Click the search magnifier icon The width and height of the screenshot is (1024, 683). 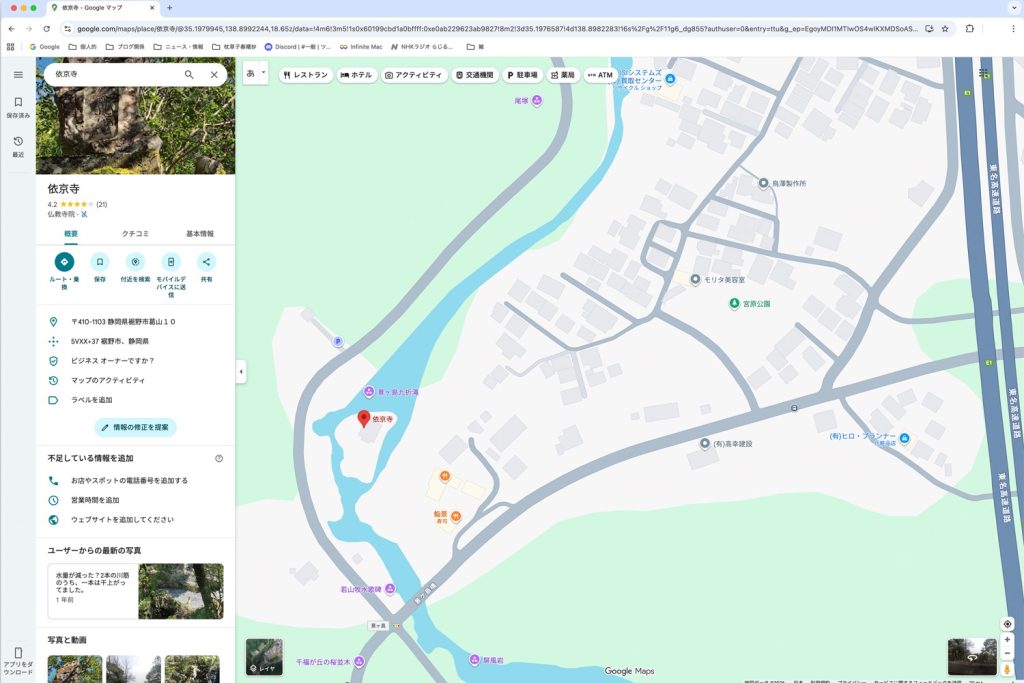pyautogui.click(x=189, y=75)
